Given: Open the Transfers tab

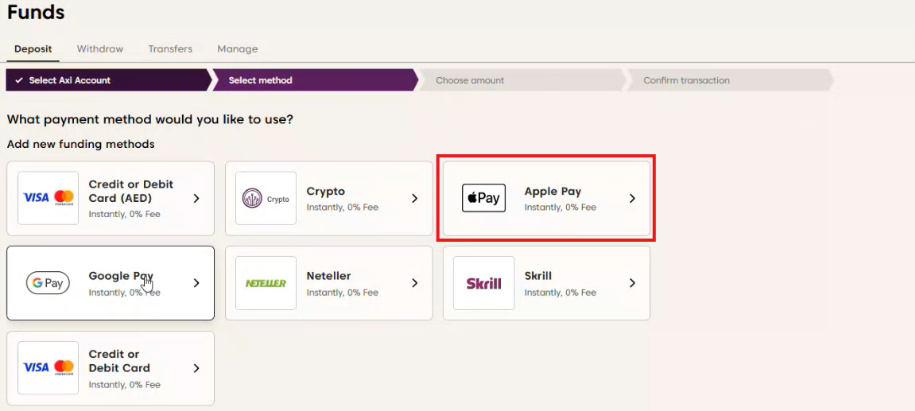Looking at the screenshot, I should point(170,49).
